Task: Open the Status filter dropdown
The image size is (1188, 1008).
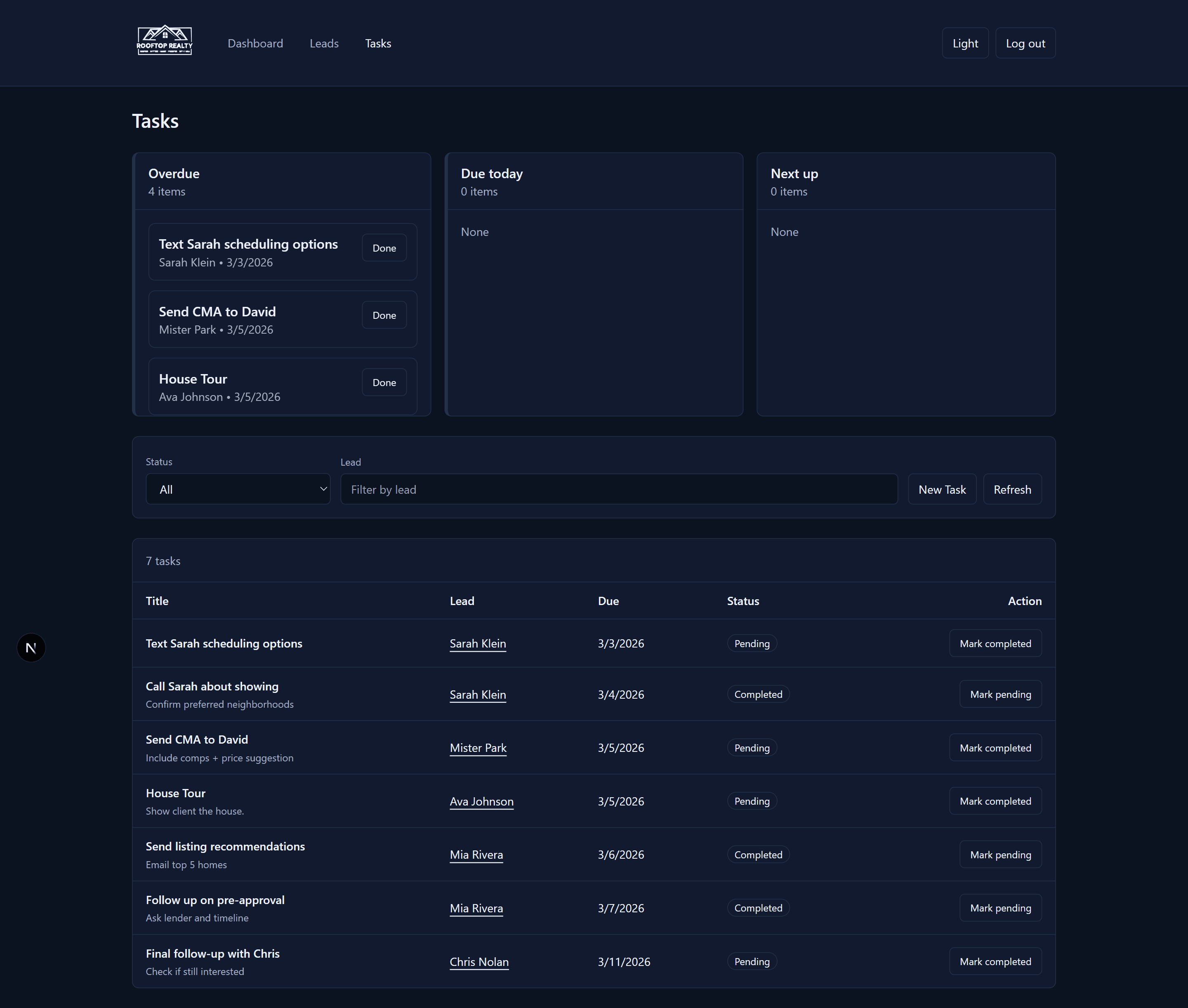Action: tap(238, 489)
